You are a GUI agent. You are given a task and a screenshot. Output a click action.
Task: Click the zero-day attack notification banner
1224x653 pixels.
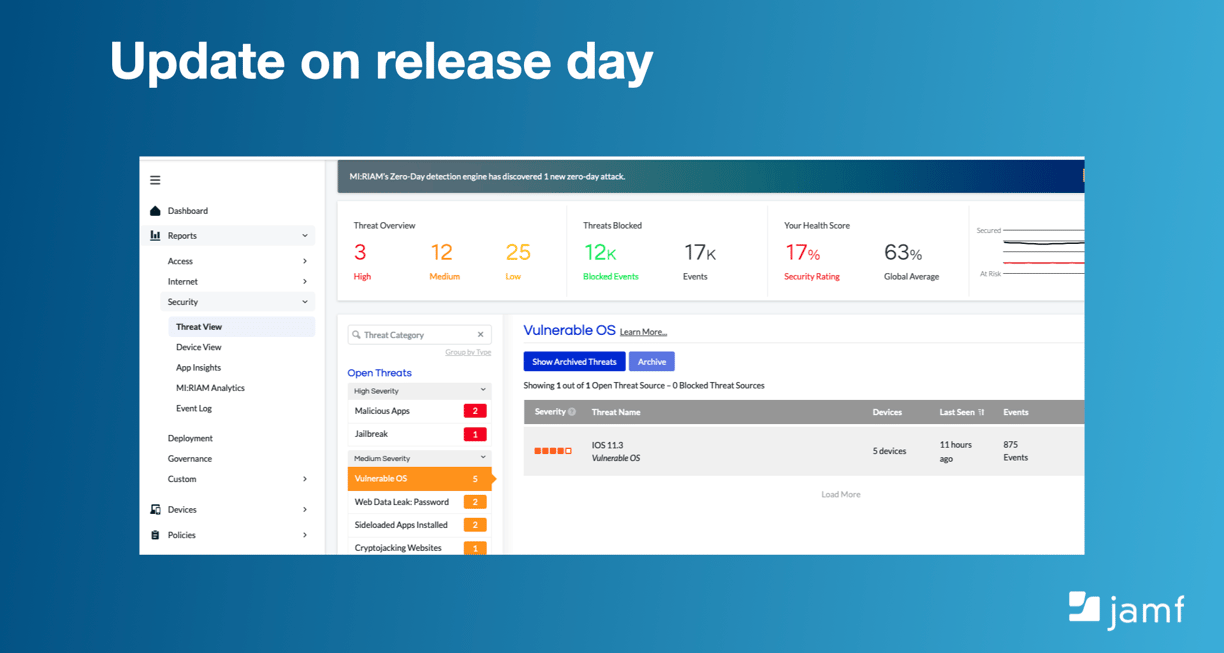(711, 176)
